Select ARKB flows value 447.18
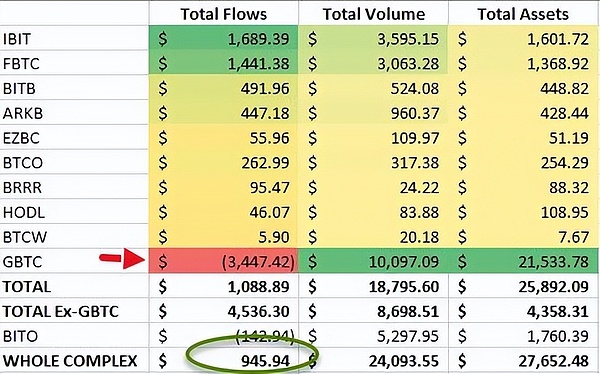The height and width of the screenshot is (374, 600). point(265,113)
